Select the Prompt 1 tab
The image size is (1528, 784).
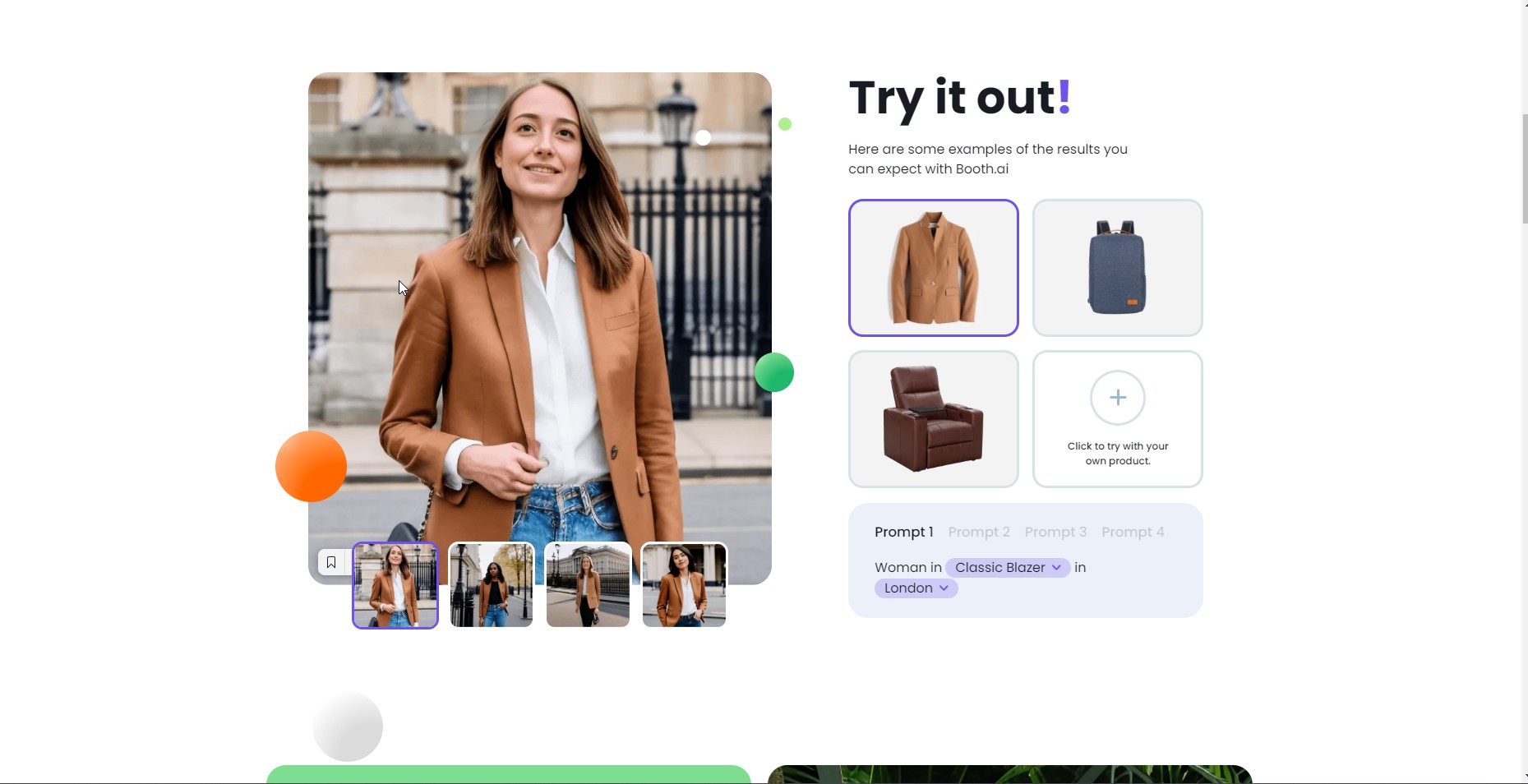(904, 533)
